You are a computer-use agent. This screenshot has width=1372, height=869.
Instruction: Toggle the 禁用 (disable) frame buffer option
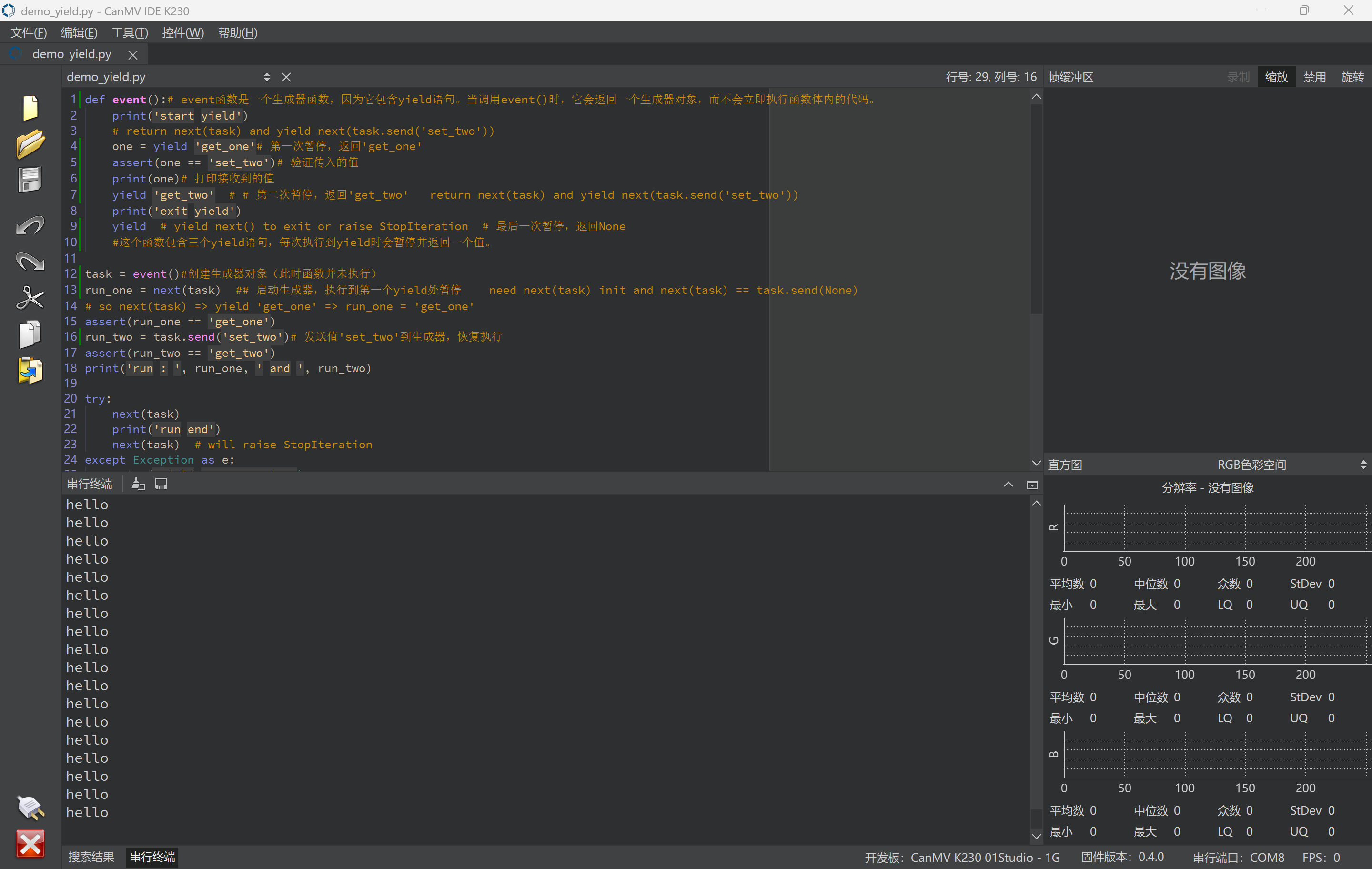pyautogui.click(x=1314, y=77)
